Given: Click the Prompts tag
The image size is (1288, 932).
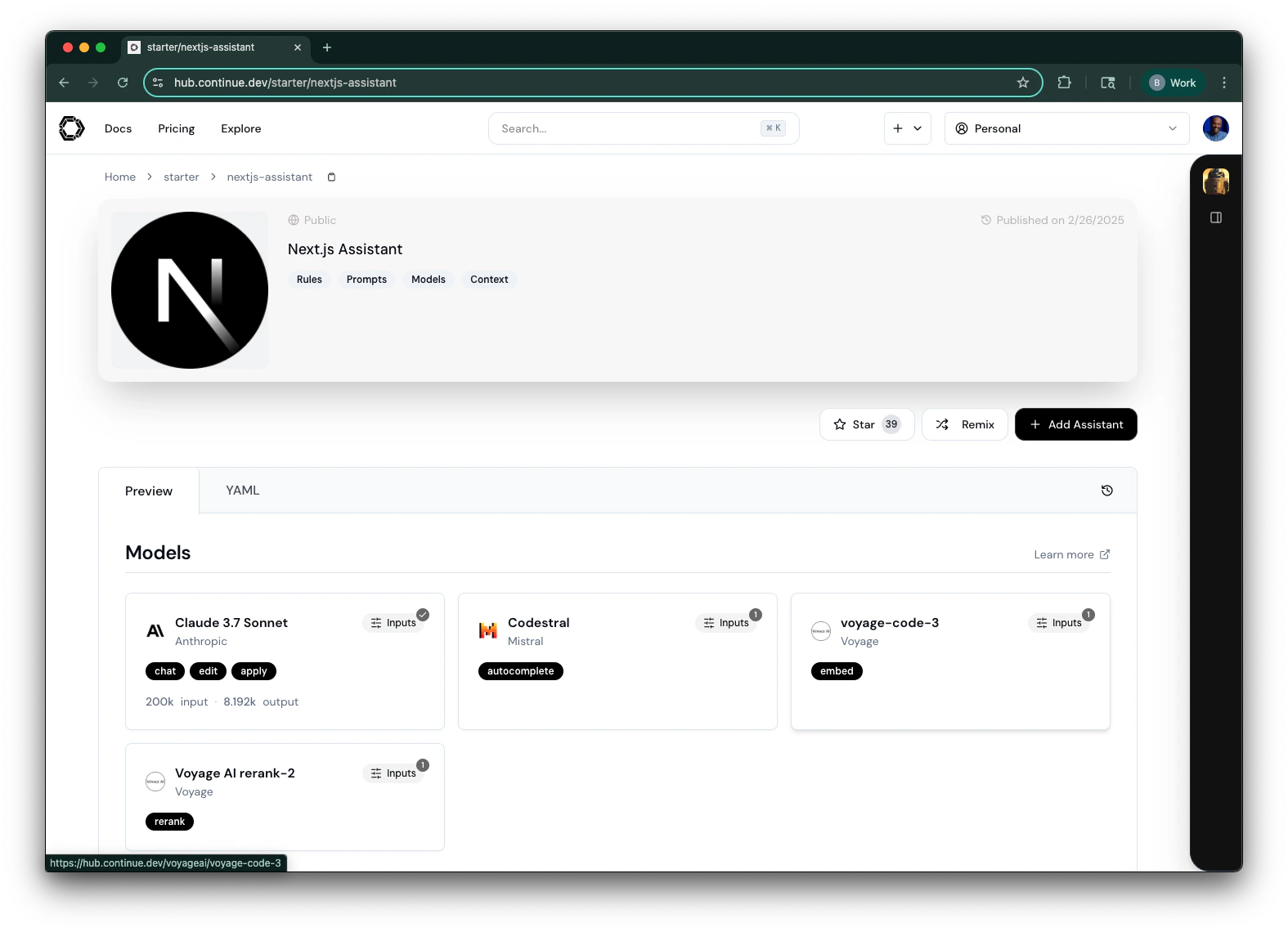Looking at the screenshot, I should (x=366, y=280).
